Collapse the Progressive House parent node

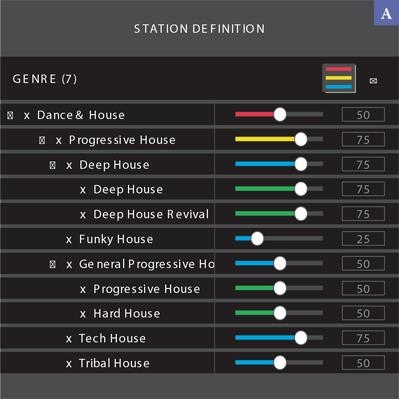point(42,140)
